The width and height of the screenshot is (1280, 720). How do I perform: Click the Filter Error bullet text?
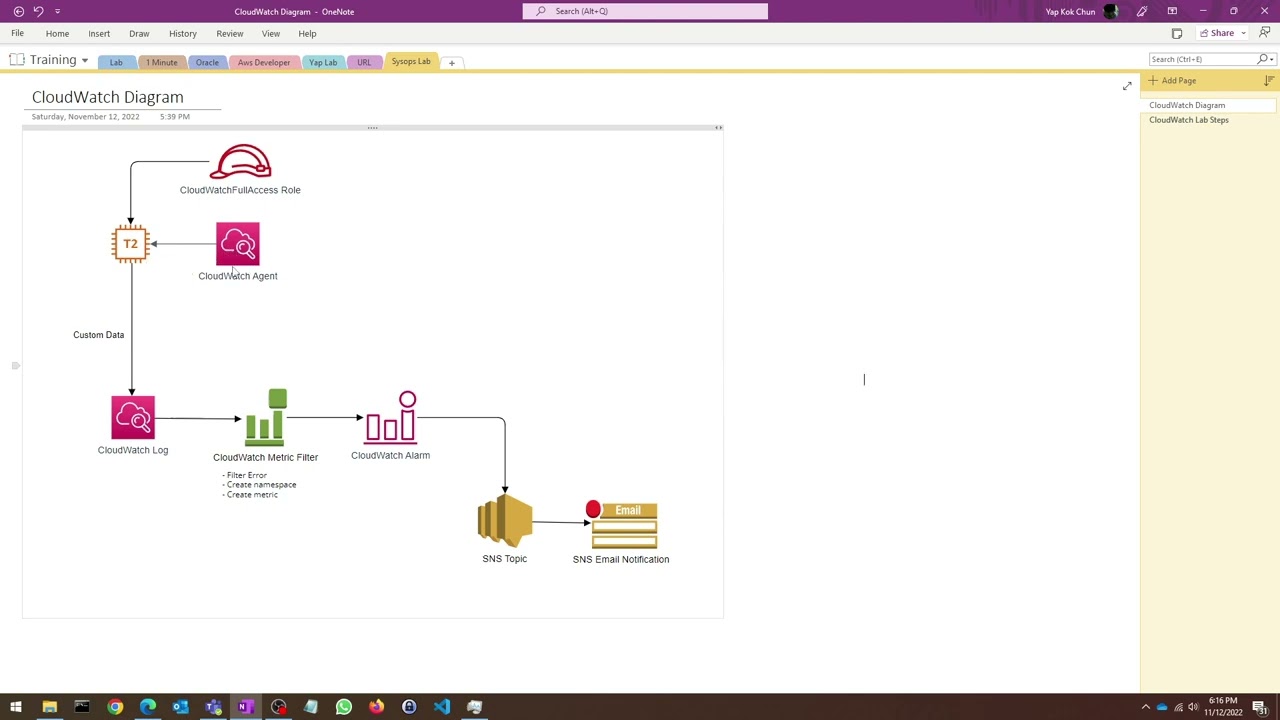pos(245,475)
